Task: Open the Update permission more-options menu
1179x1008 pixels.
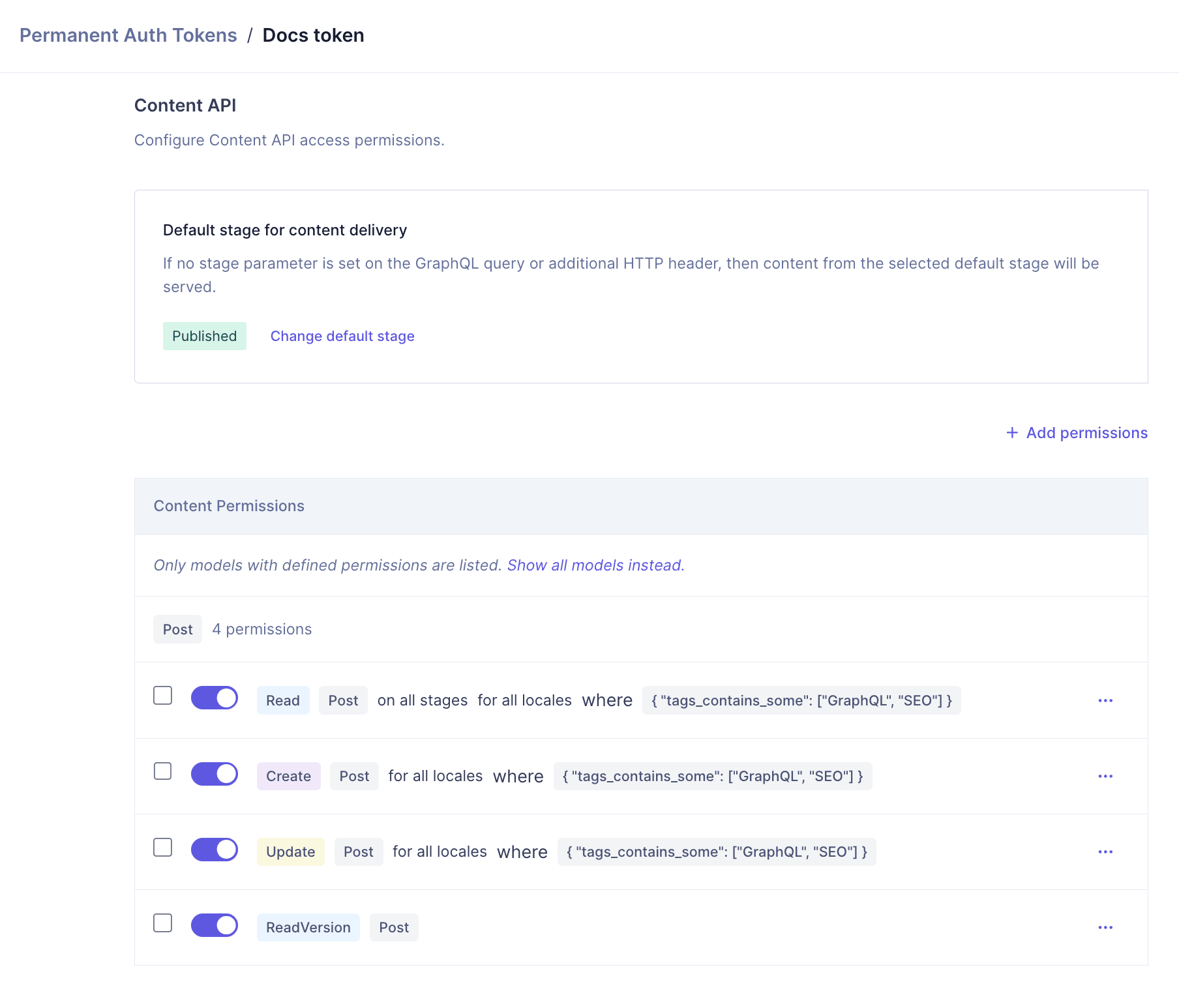Action: coord(1105,852)
